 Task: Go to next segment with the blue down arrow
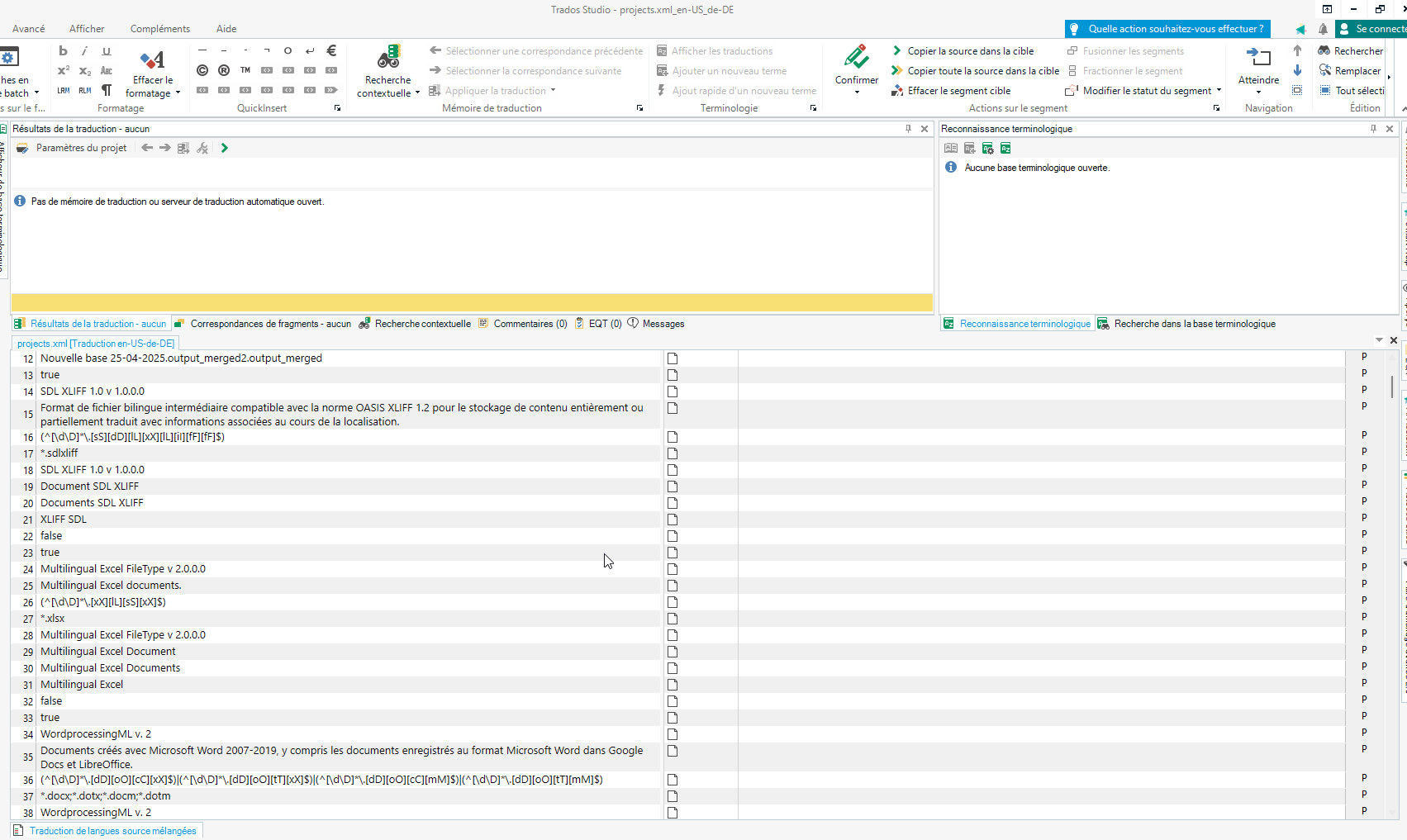coord(1297,71)
